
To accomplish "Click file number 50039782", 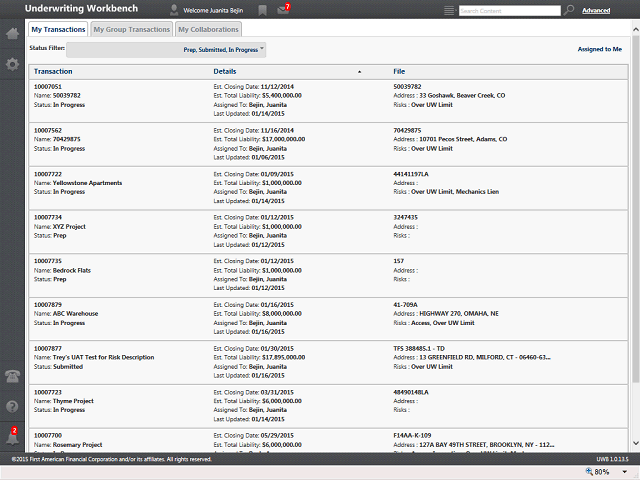I will 407,87.
